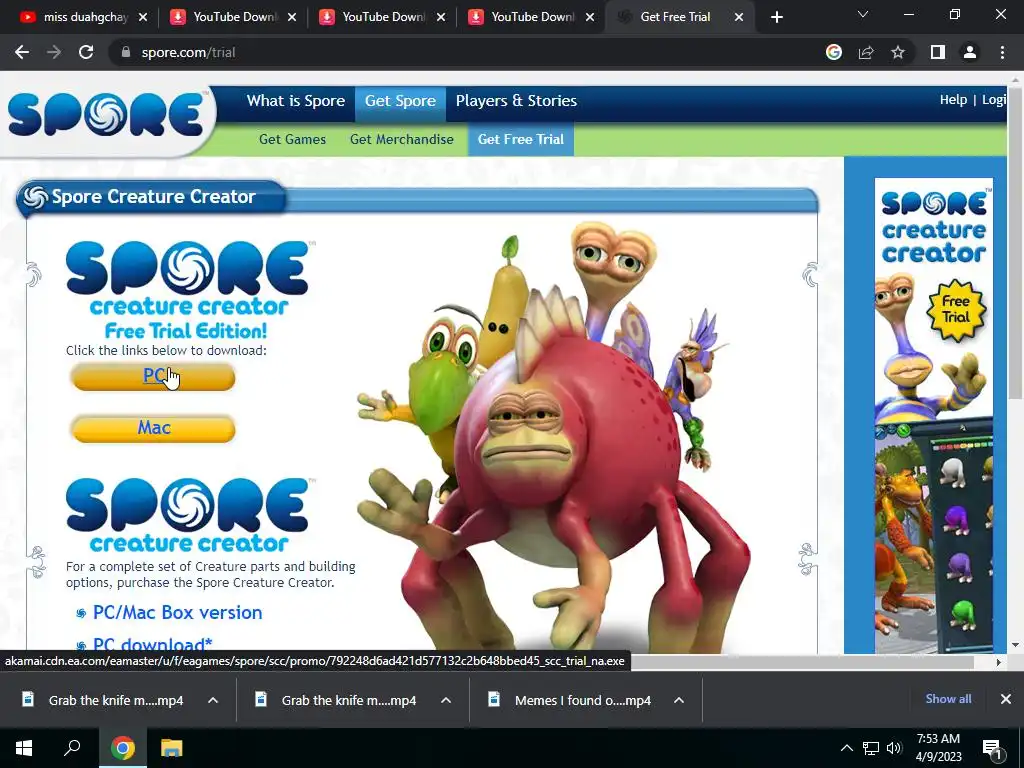Show all downloads
The image size is (1024, 768).
point(948,699)
